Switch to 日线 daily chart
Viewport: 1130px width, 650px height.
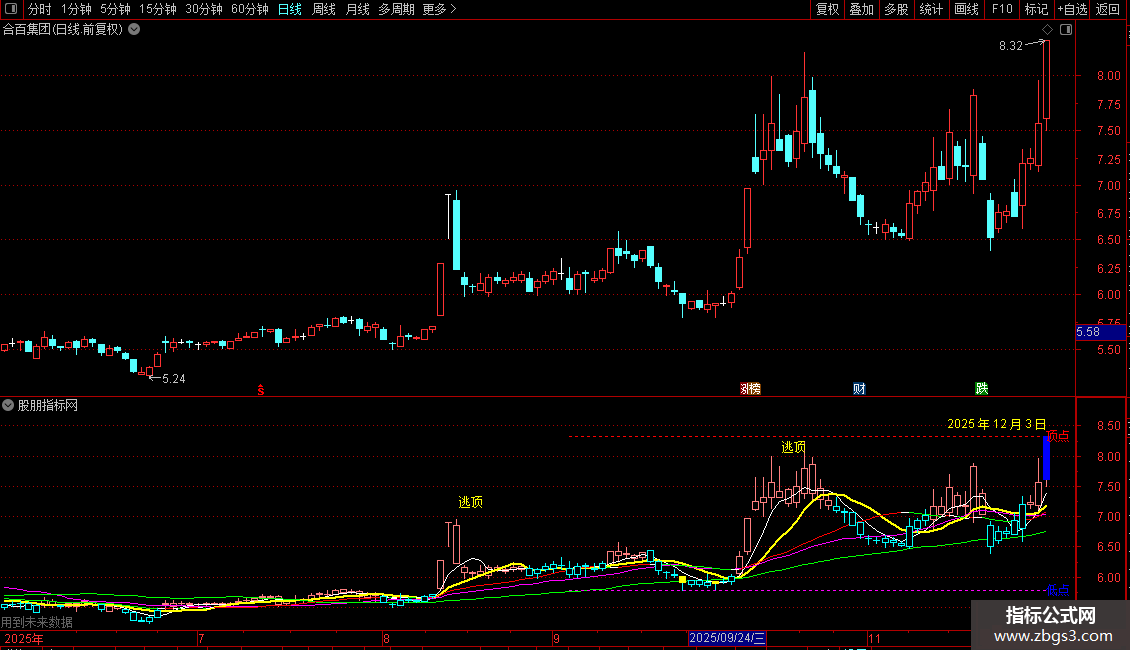click(x=290, y=9)
